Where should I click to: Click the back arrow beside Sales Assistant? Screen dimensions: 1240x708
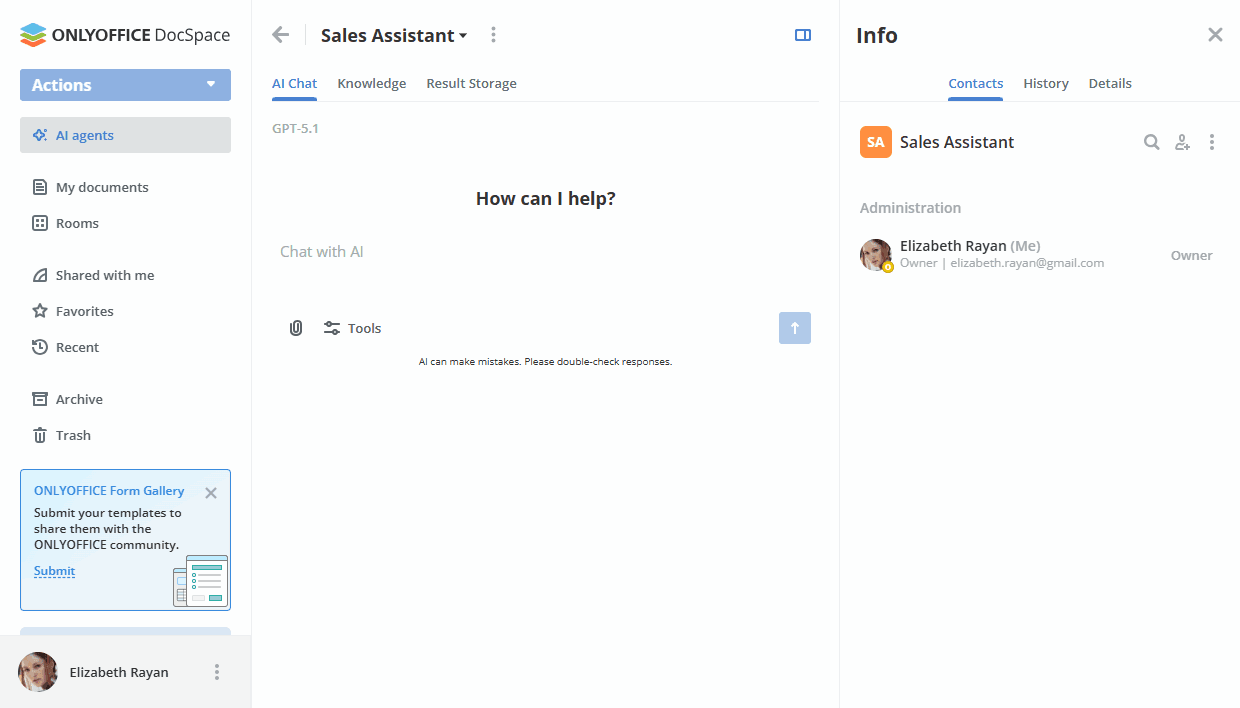click(x=281, y=35)
